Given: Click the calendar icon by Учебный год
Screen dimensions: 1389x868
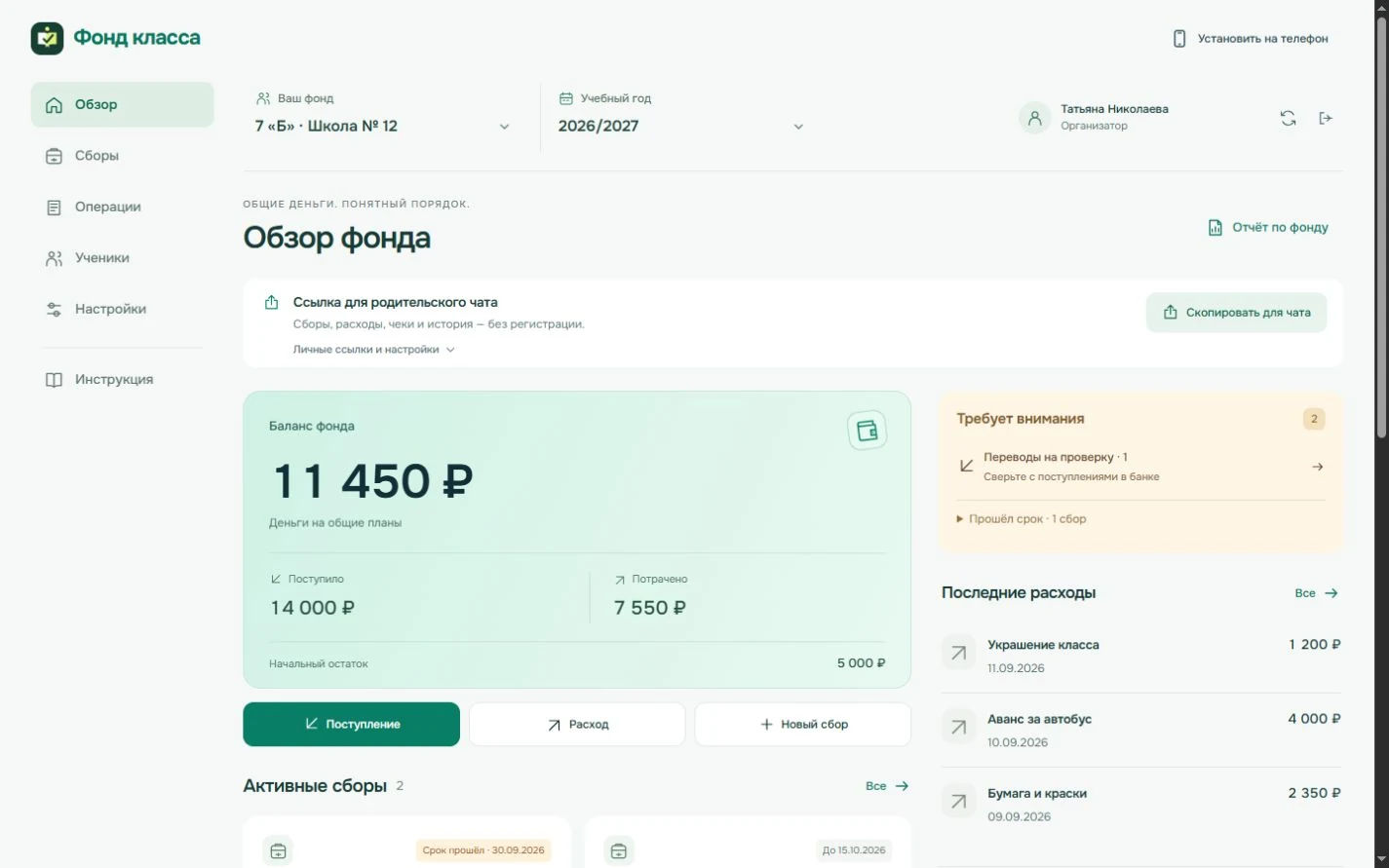Looking at the screenshot, I should tap(565, 98).
